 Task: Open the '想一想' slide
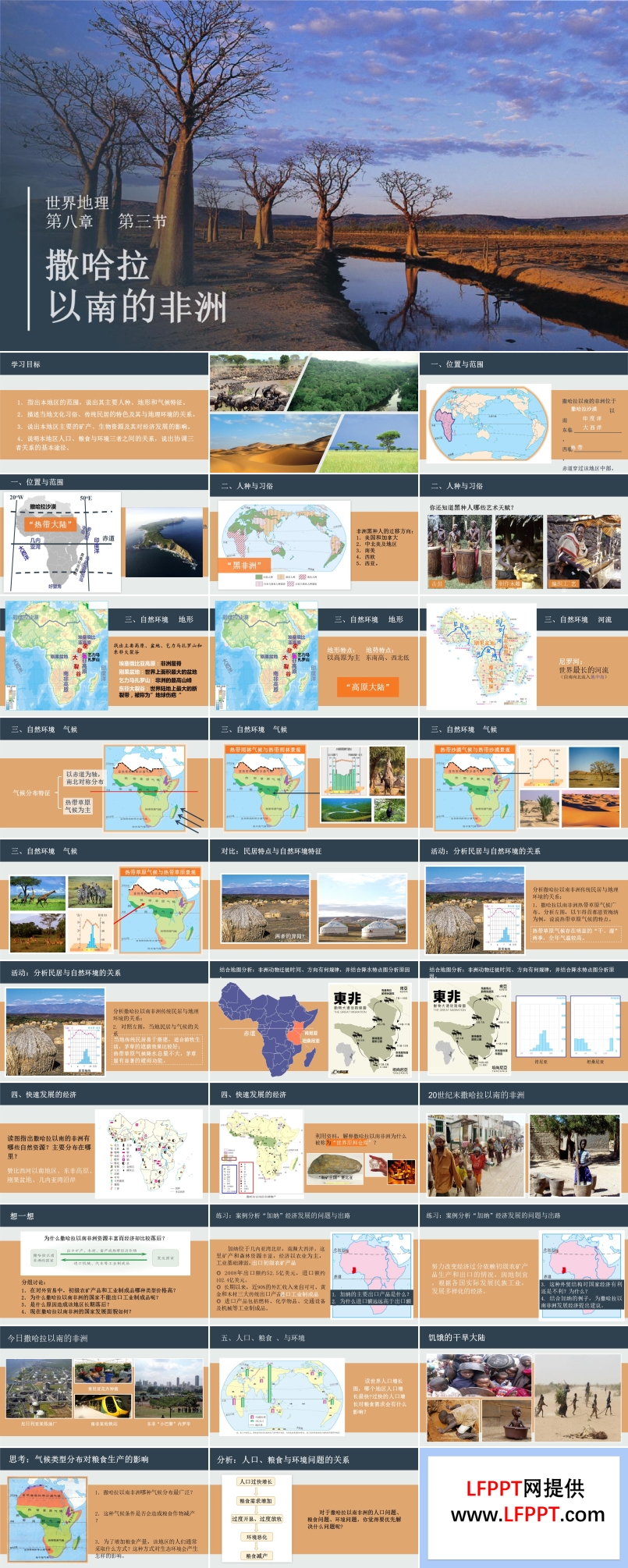pos(22,1216)
